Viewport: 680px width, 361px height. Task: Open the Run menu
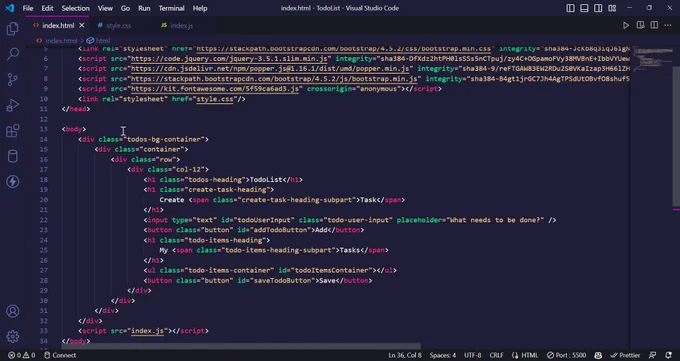[144, 8]
